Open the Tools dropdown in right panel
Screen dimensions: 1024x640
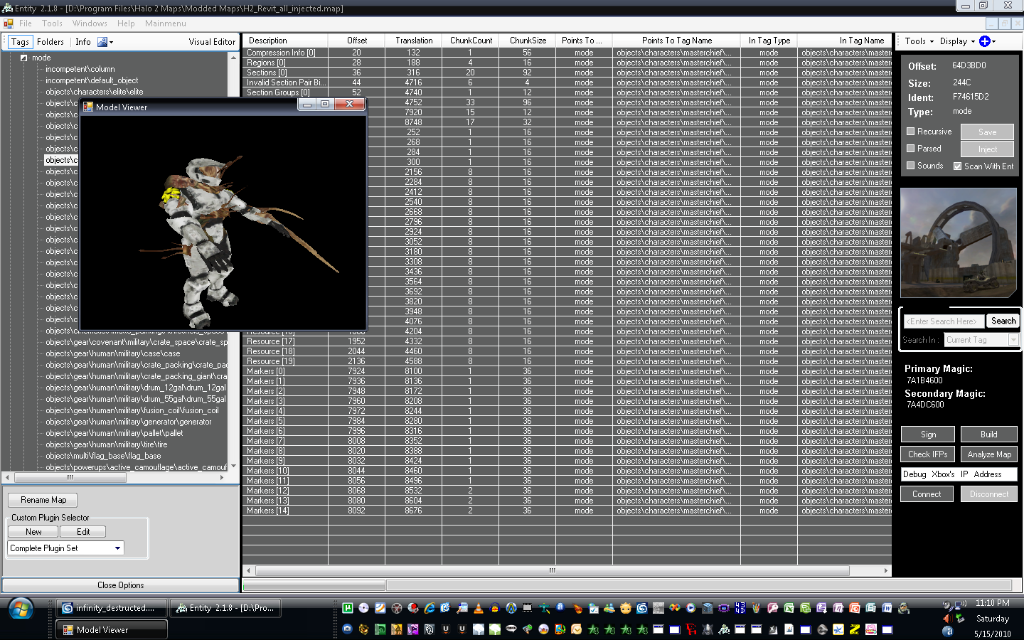(919, 41)
